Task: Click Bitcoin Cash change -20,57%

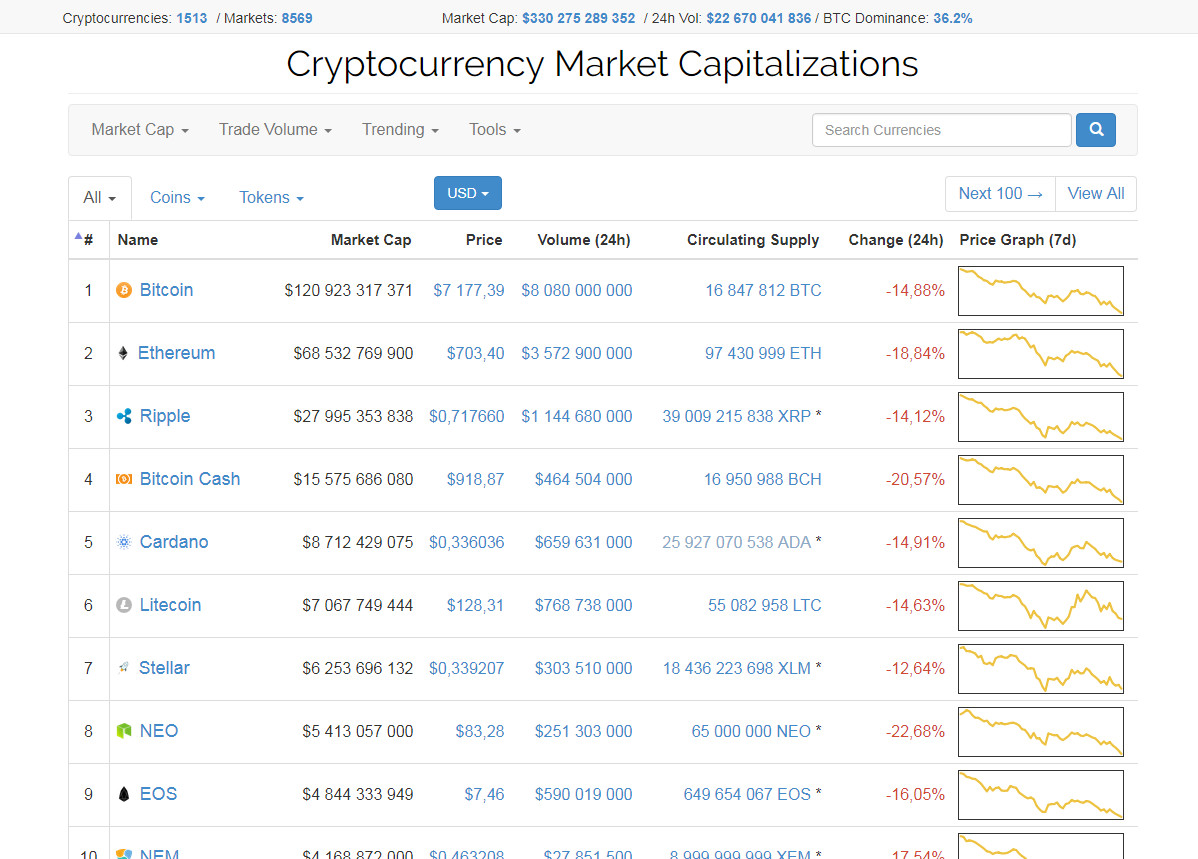Action: (x=915, y=480)
